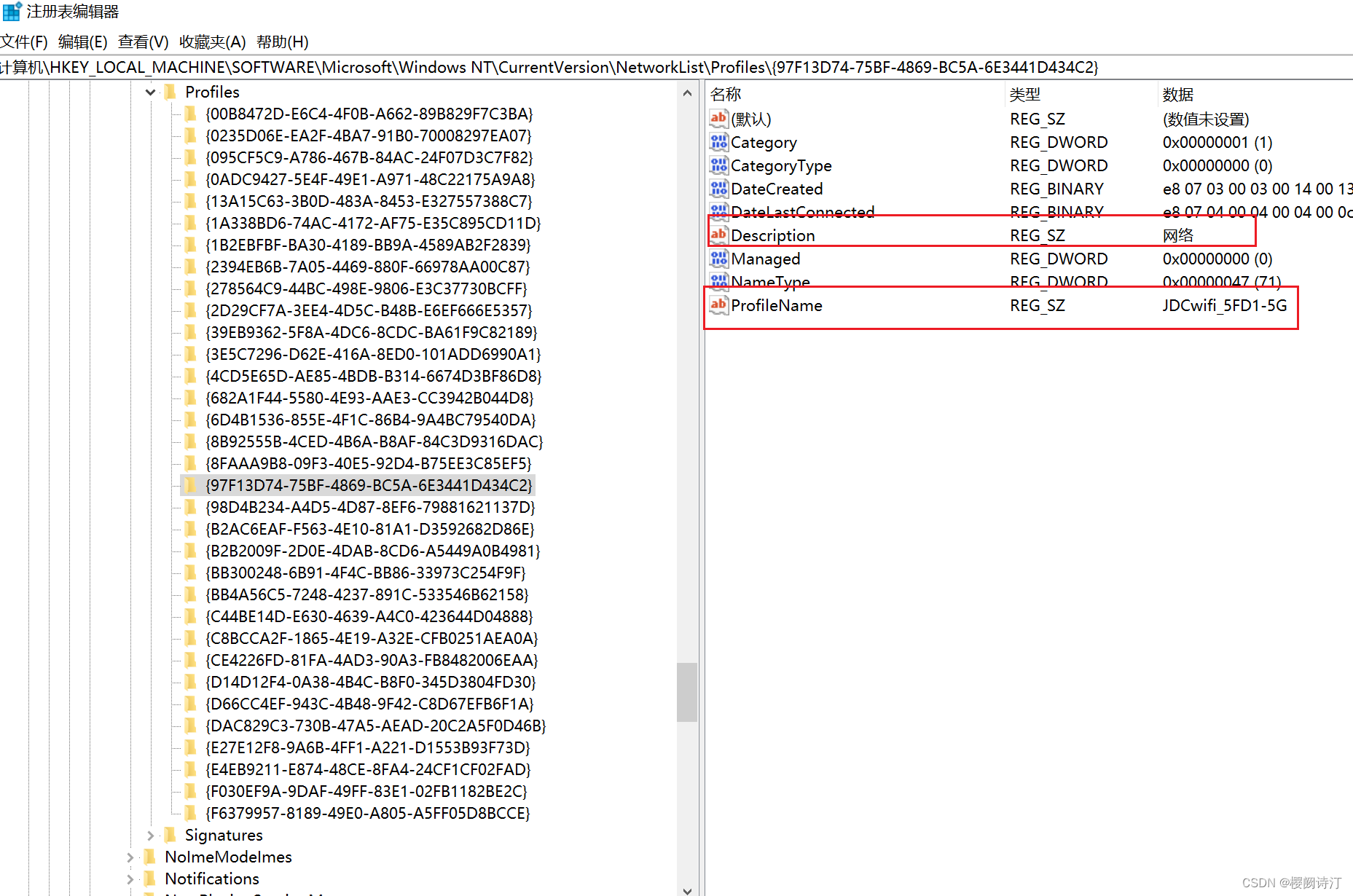Open the 收藏夹(A) menu

[212, 42]
